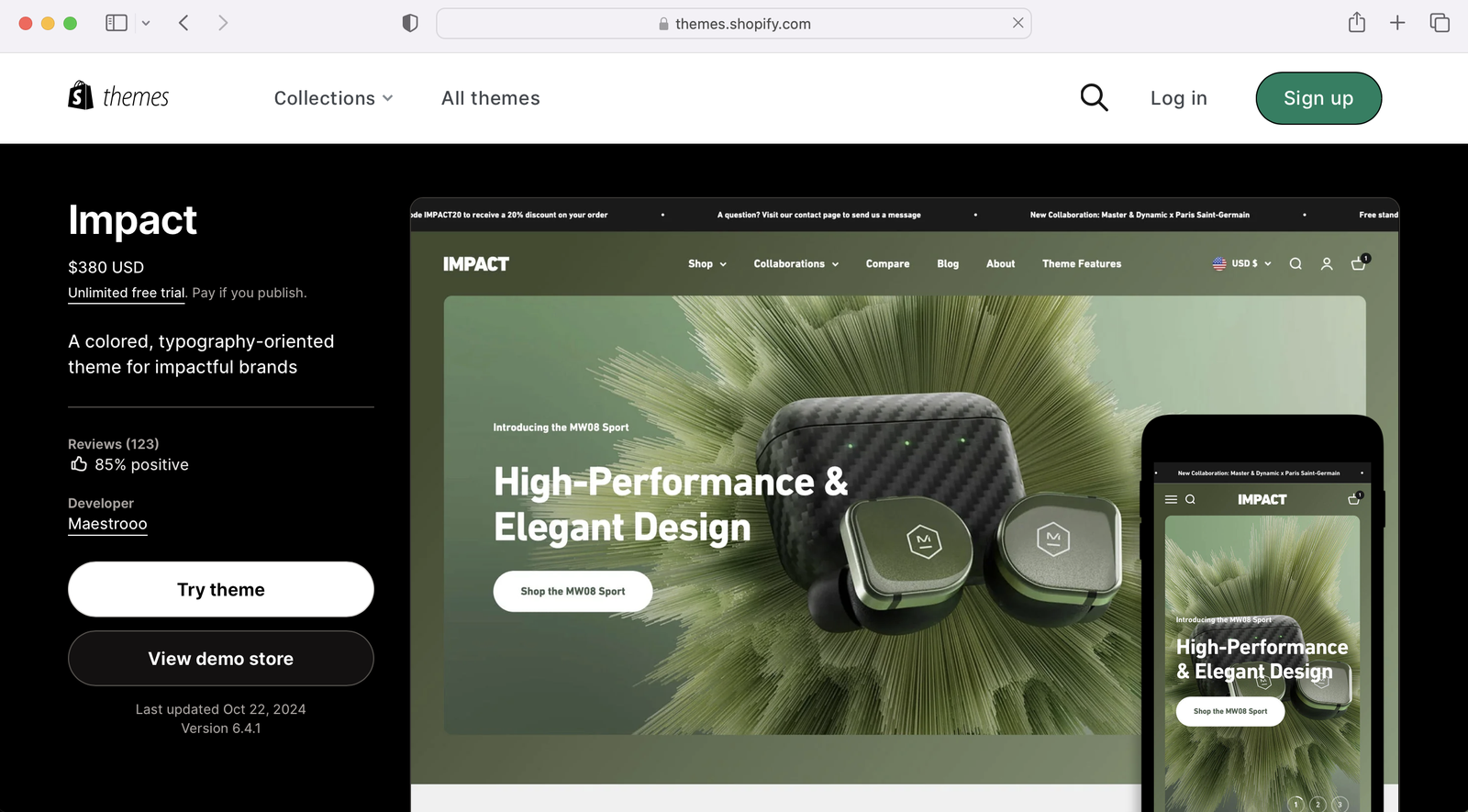Click the 85% positive rating text

pos(141,465)
